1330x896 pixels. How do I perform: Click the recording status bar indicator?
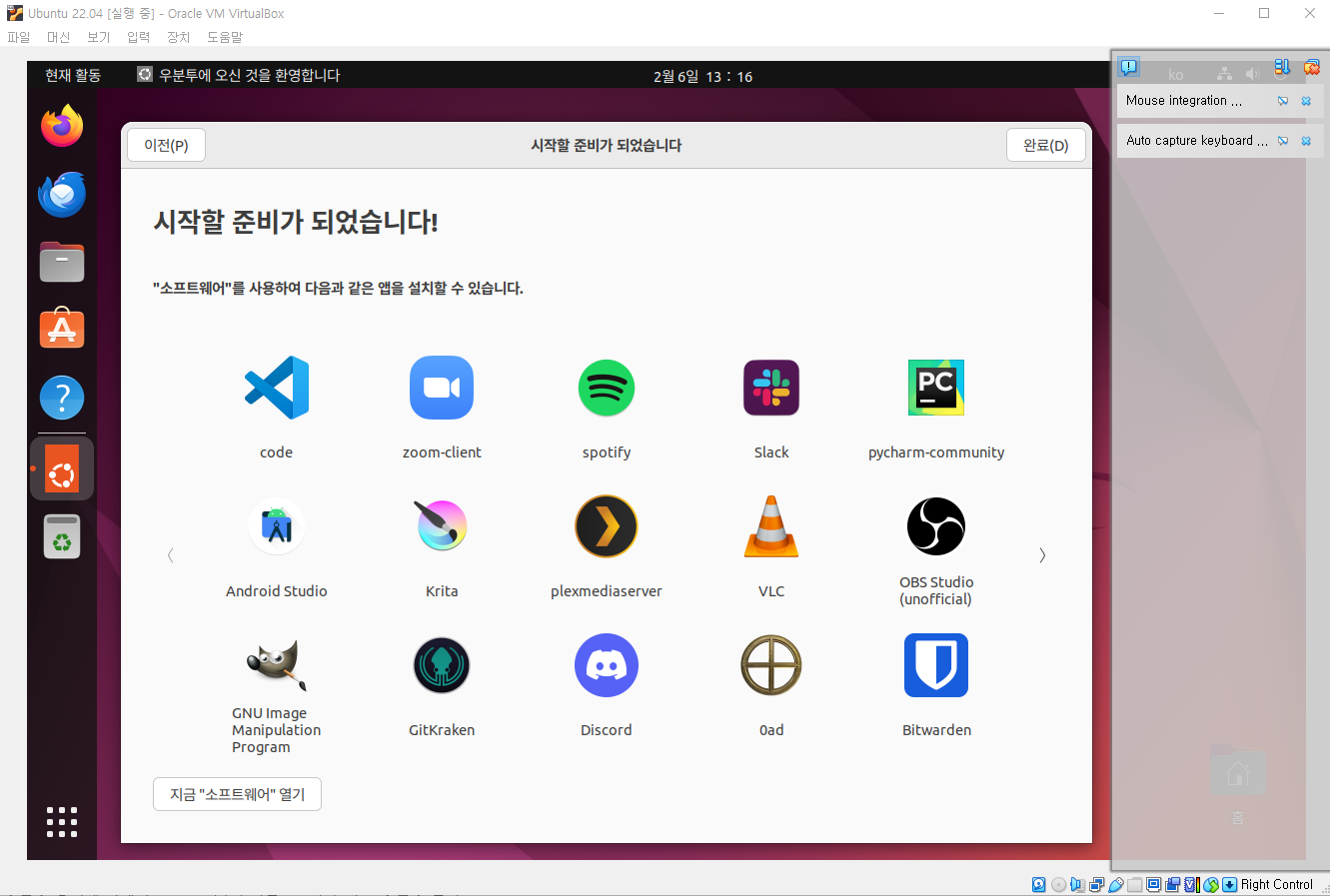pyautogui.click(x=1172, y=884)
